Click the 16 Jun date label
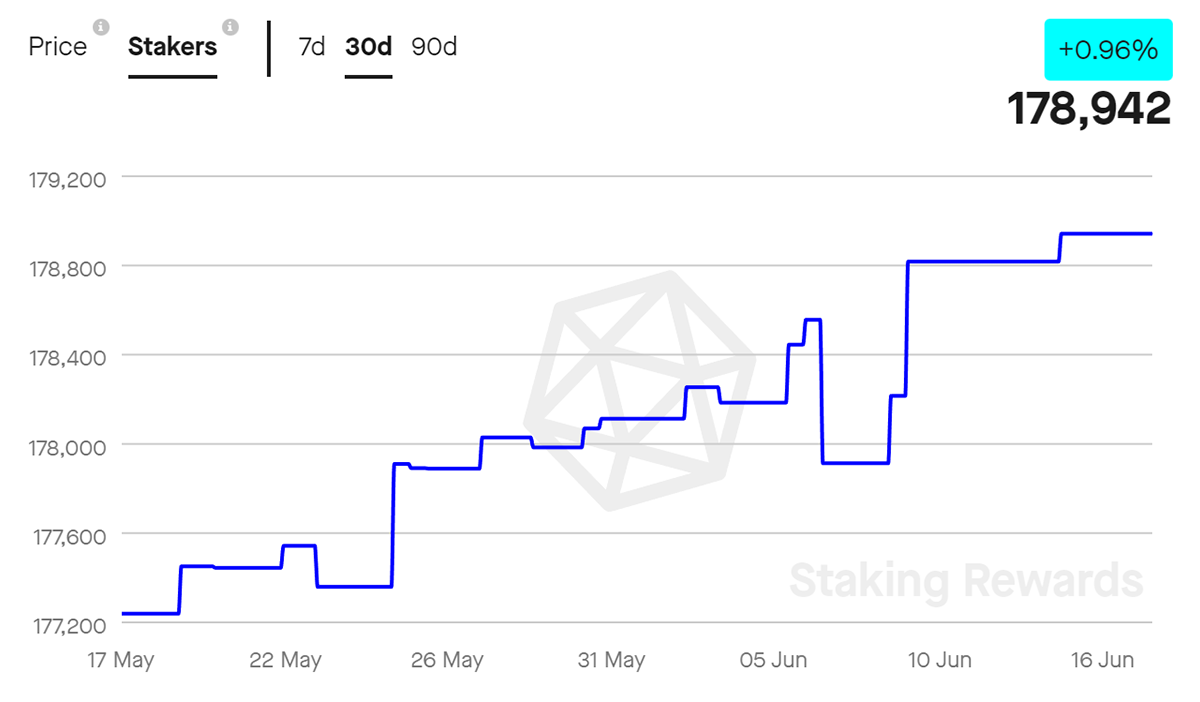The height and width of the screenshot is (702, 1200). tap(1100, 661)
